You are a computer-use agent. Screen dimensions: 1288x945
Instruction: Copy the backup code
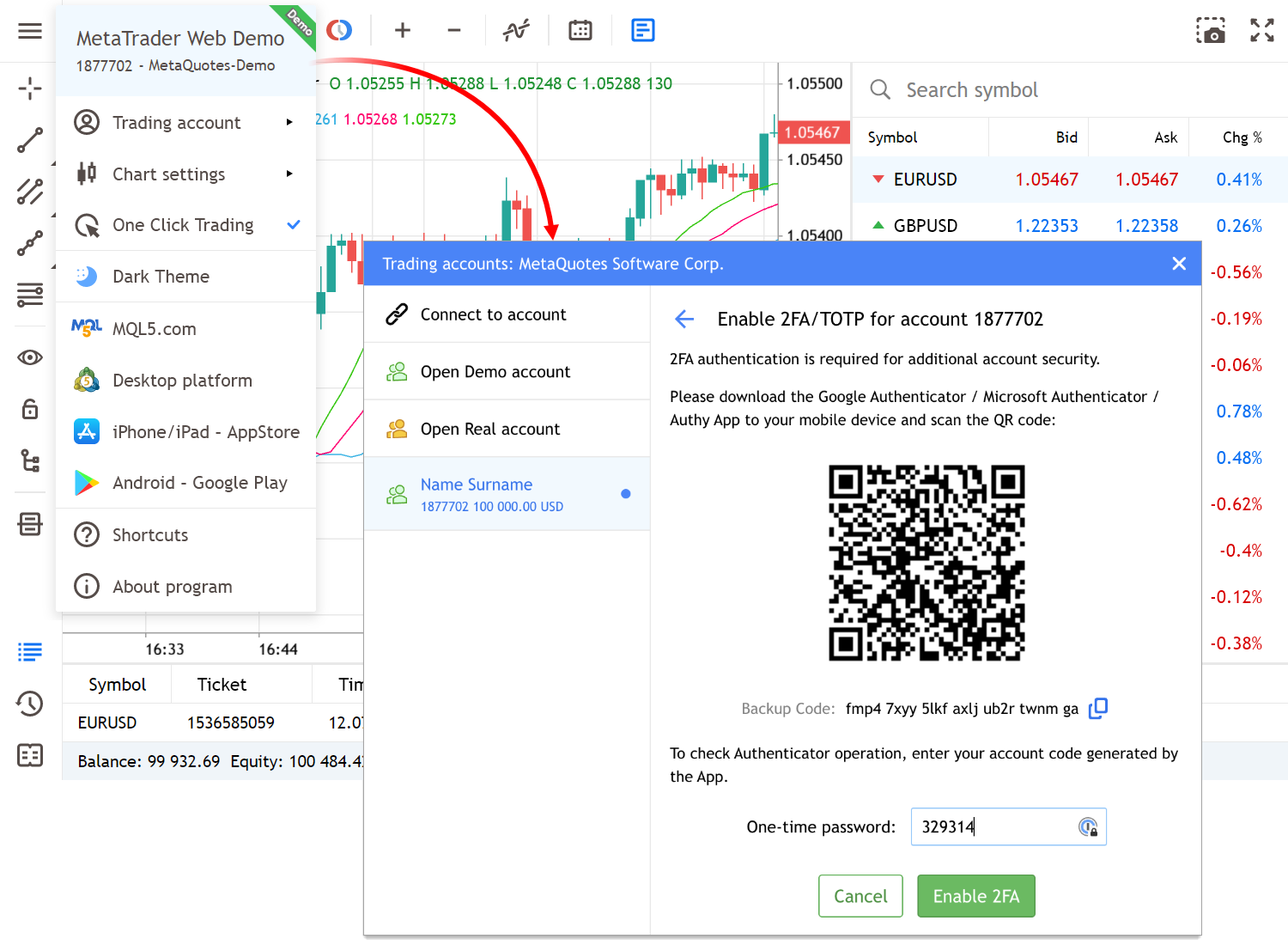pos(1098,708)
